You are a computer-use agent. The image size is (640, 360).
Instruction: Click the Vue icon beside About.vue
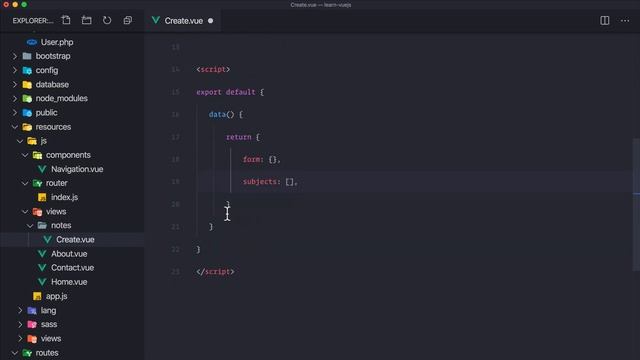click(x=42, y=254)
